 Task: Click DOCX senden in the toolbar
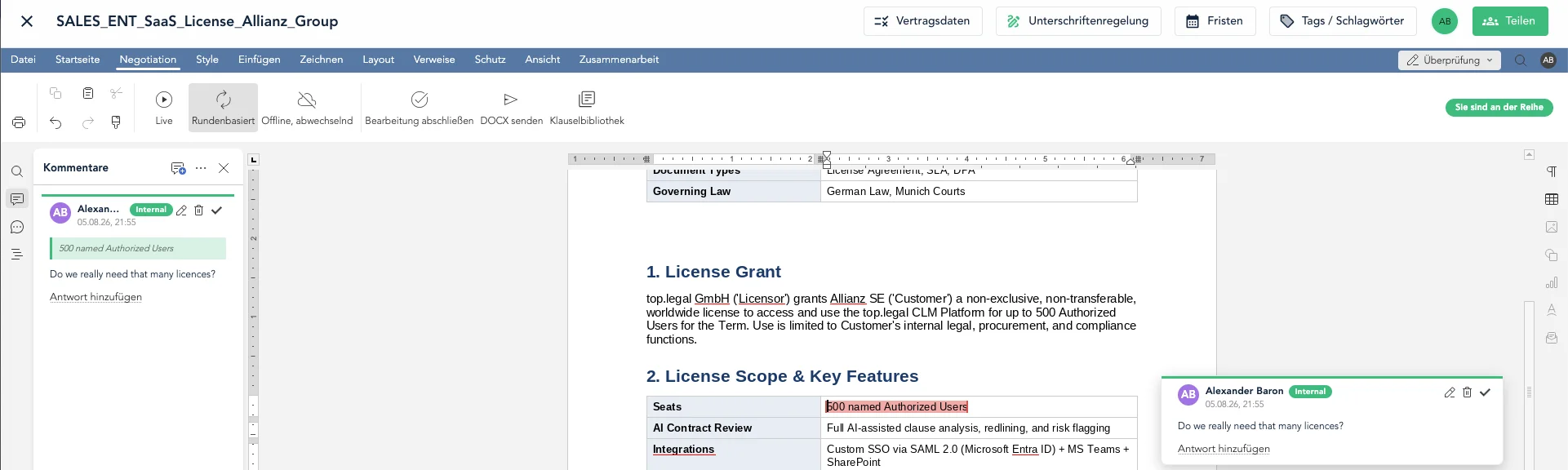(x=511, y=108)
